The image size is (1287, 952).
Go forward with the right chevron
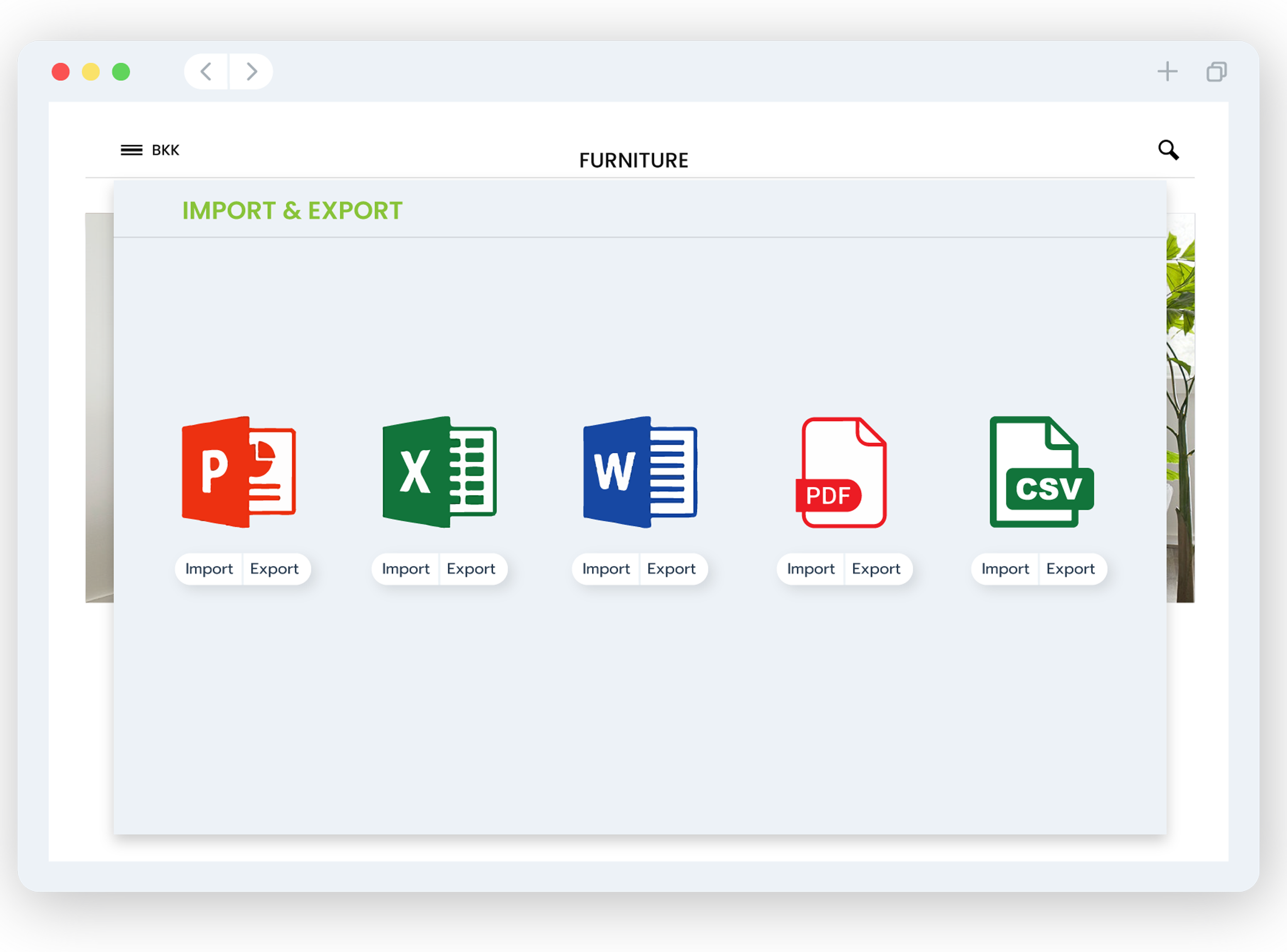click(x=251, y=72)
